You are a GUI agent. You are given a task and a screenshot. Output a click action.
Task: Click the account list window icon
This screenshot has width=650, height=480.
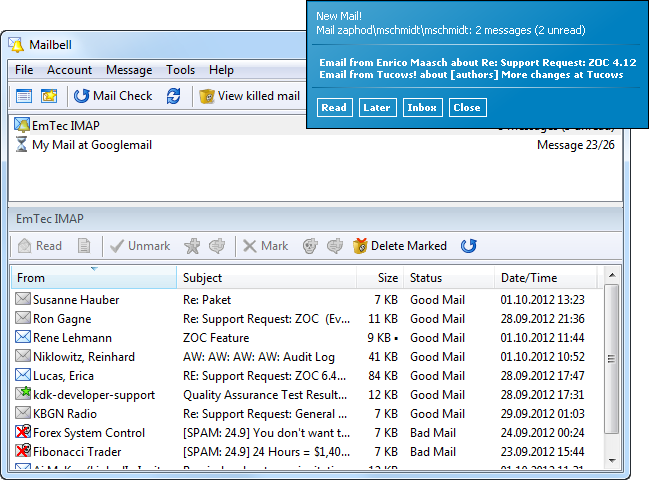point(24,96)
